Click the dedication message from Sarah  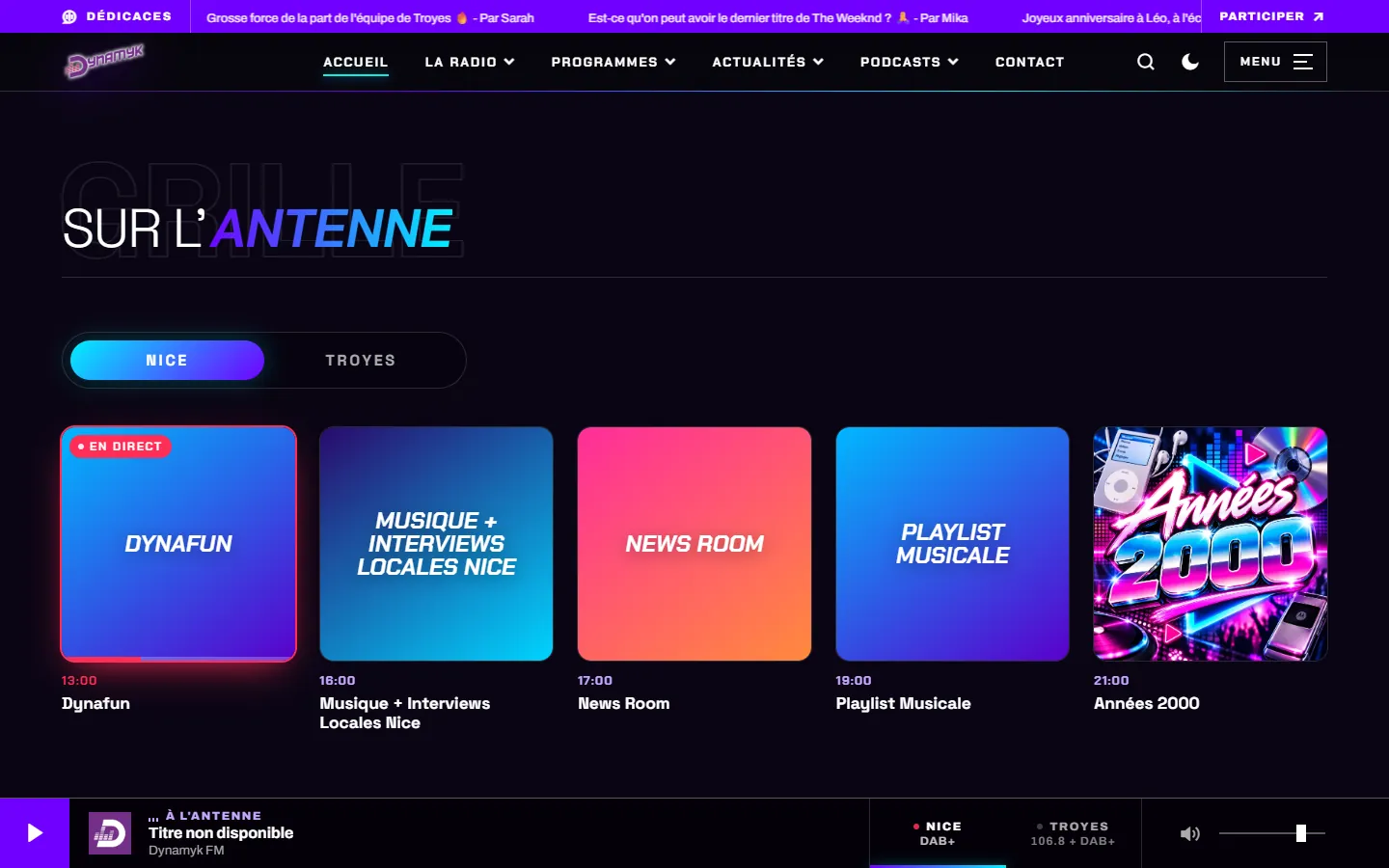370,17
